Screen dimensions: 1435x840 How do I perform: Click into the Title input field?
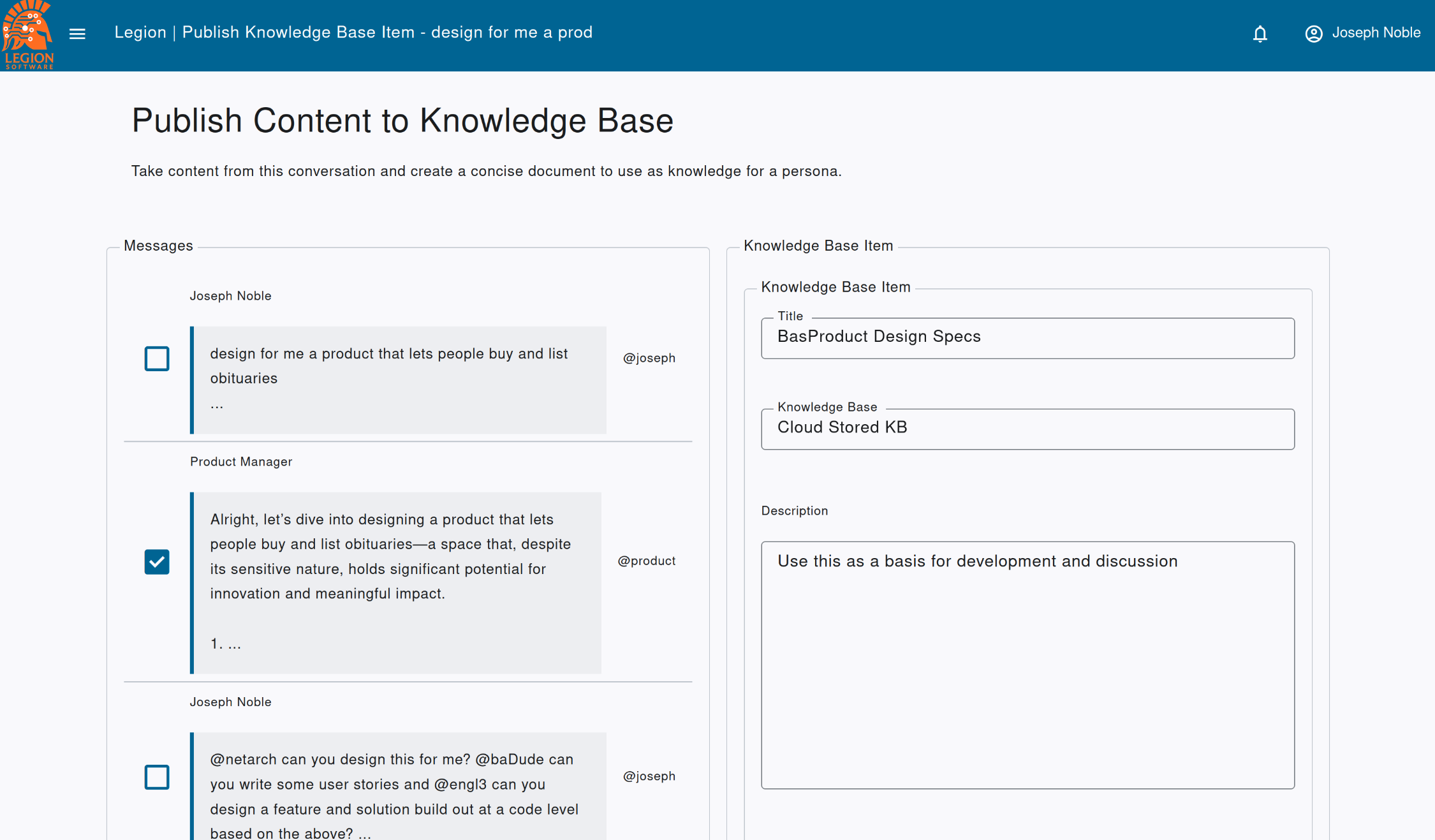pos(1027,338)
